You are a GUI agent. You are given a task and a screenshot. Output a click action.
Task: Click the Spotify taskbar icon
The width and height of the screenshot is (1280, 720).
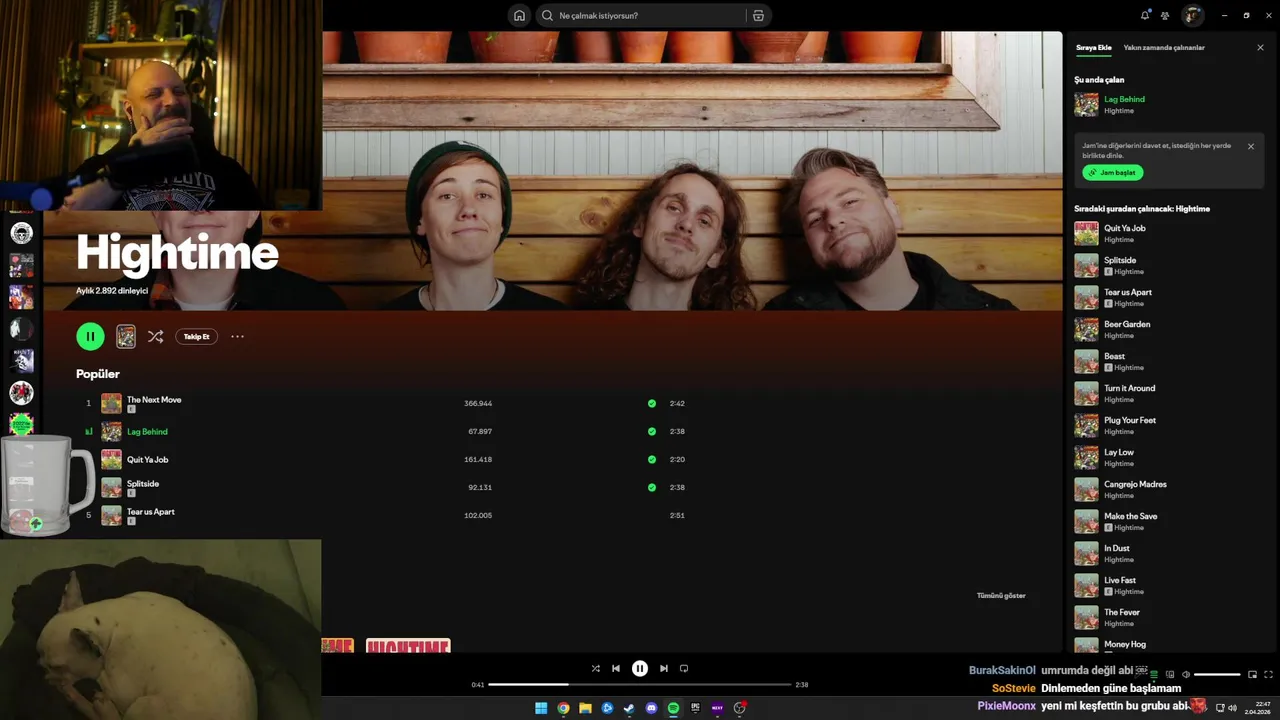[673, 708]
